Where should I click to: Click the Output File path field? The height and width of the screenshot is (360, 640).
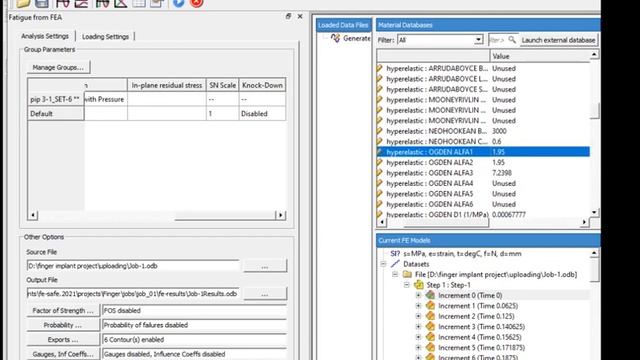133,293
